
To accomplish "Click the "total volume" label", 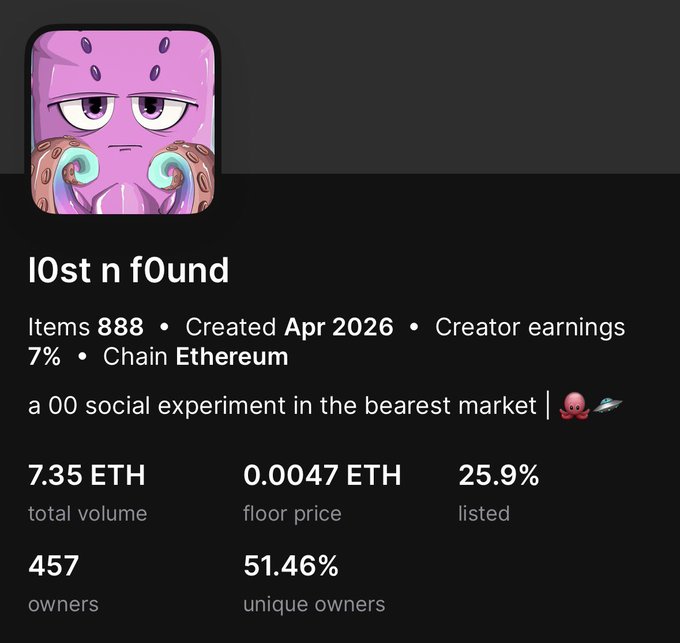I will click(x=87, y=514).
